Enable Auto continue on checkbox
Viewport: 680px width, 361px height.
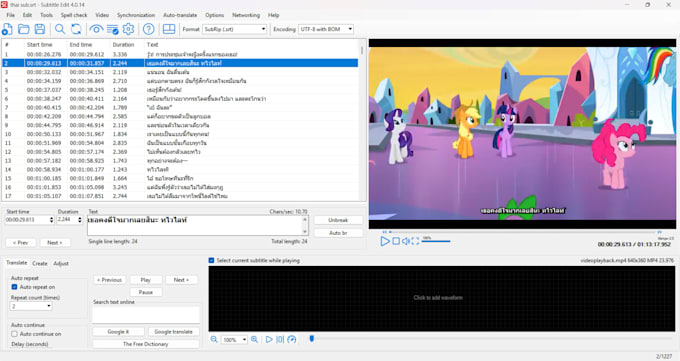(x=14, y=334)
